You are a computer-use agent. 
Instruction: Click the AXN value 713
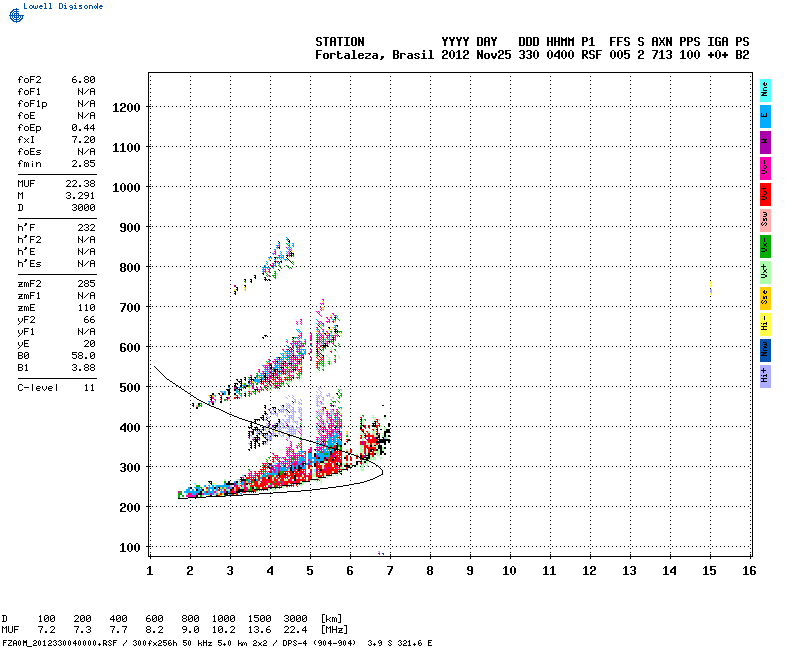661,55
